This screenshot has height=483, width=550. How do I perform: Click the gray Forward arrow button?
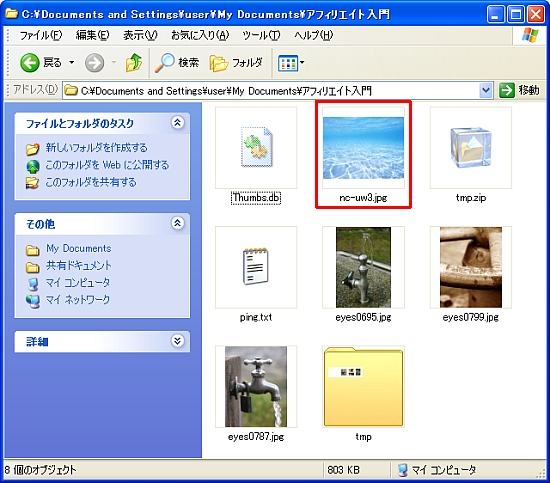coord(94,63)
